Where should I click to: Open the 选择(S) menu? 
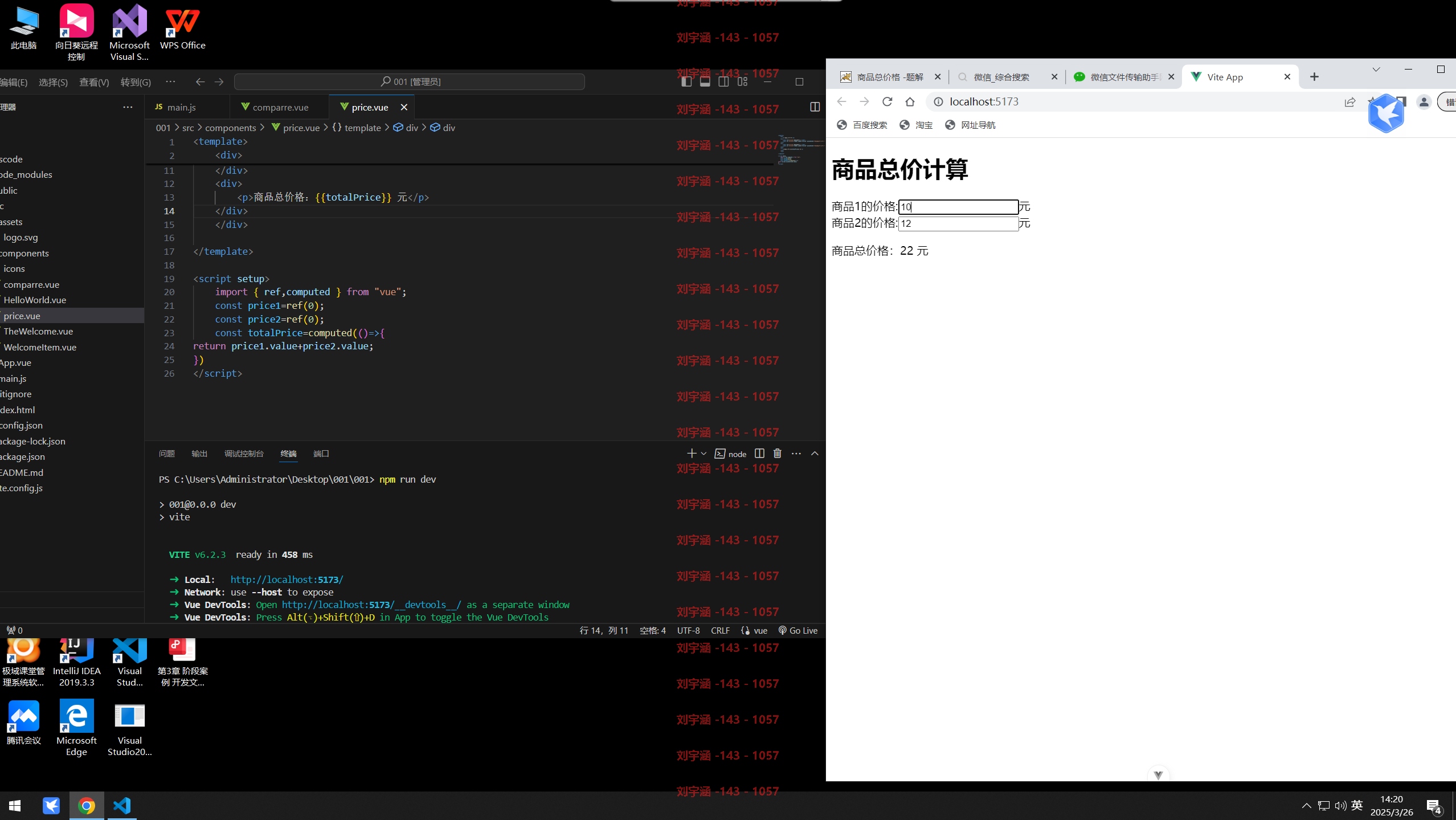pyautogui.click(x=53, y=82)
